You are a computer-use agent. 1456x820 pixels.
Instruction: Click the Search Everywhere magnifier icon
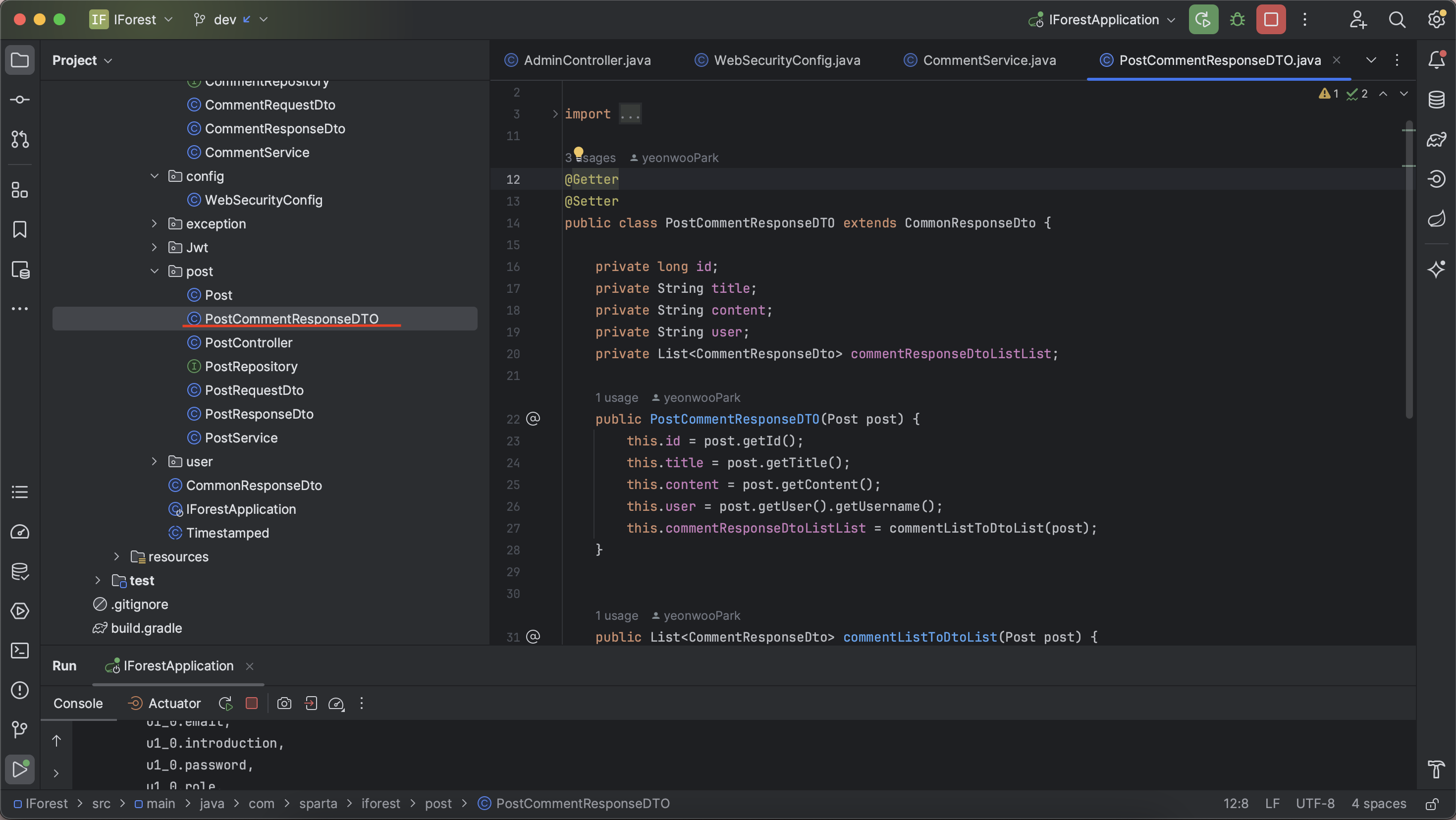pos(1397,20)
